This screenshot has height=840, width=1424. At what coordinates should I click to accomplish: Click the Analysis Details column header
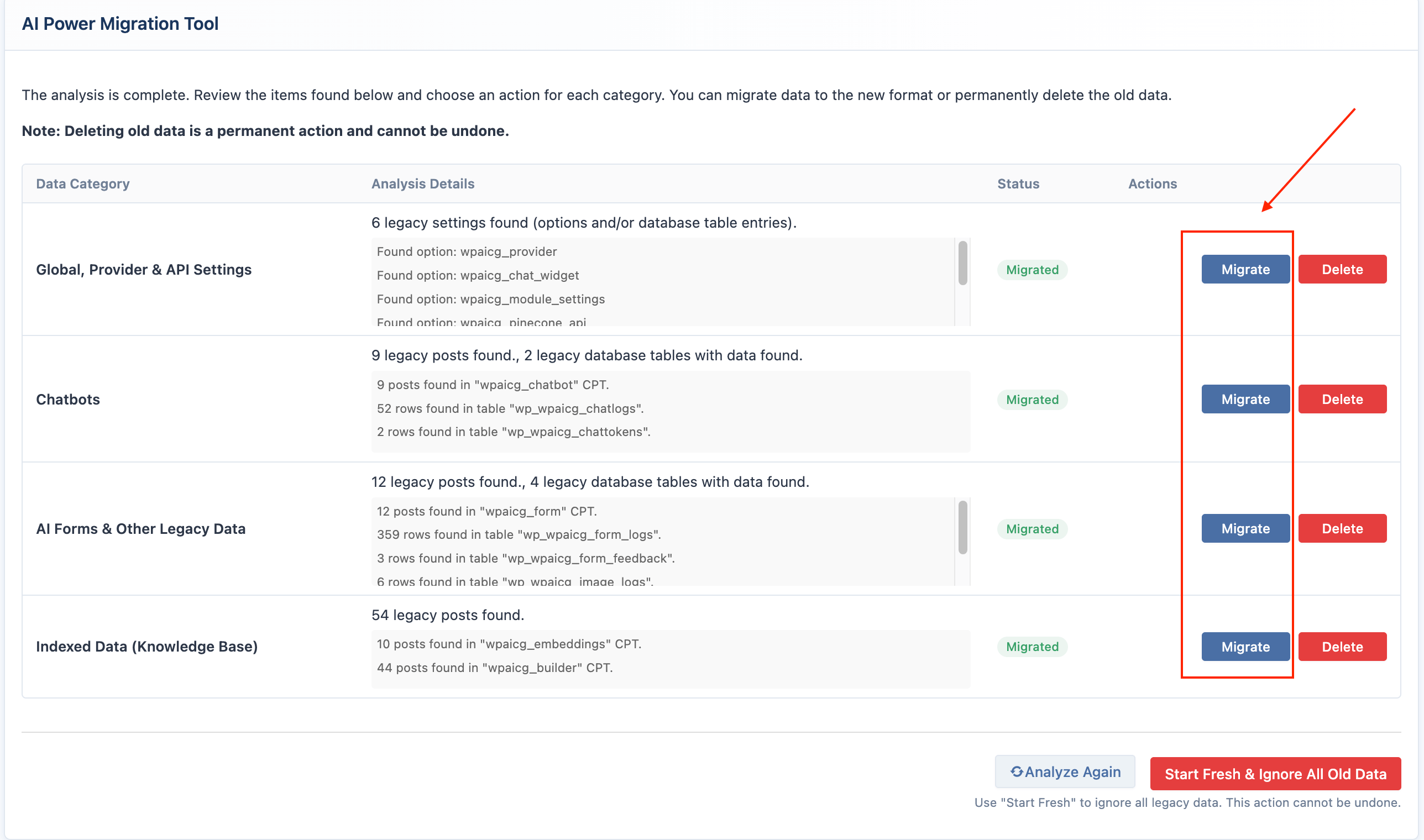[x=423, y=184]
